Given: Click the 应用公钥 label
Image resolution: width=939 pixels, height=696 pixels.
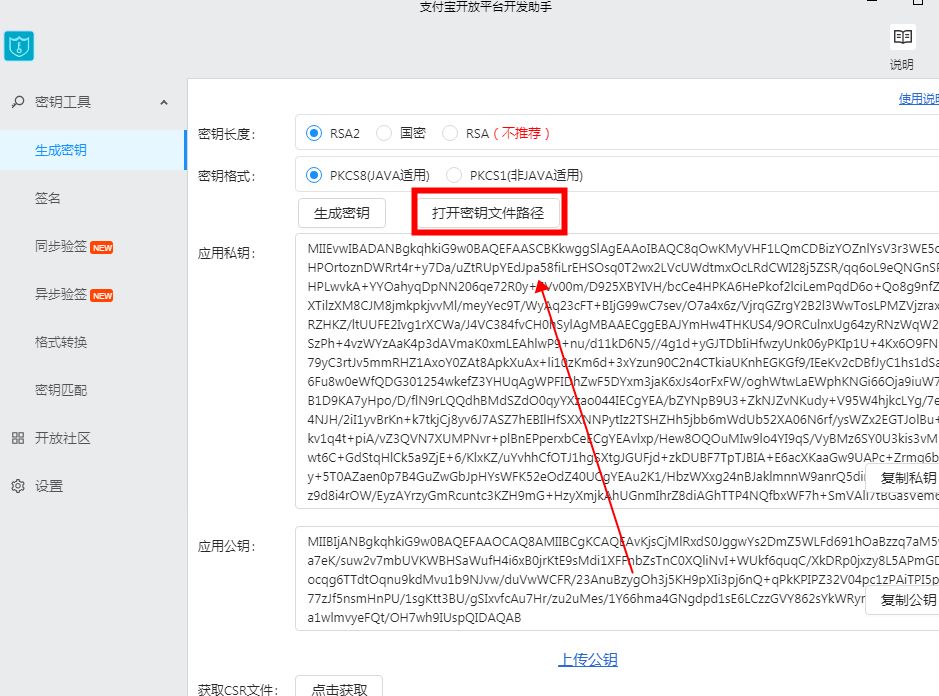Looking at the screenshot, I should (227, 546).
